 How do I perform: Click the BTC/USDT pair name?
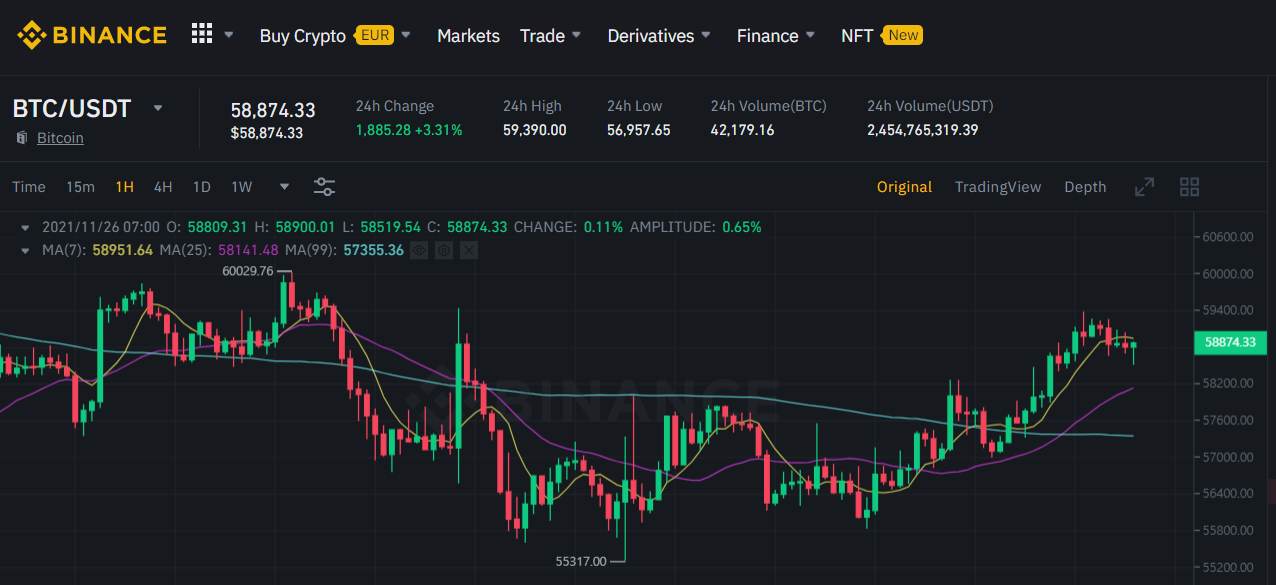(x=72, y=109)
